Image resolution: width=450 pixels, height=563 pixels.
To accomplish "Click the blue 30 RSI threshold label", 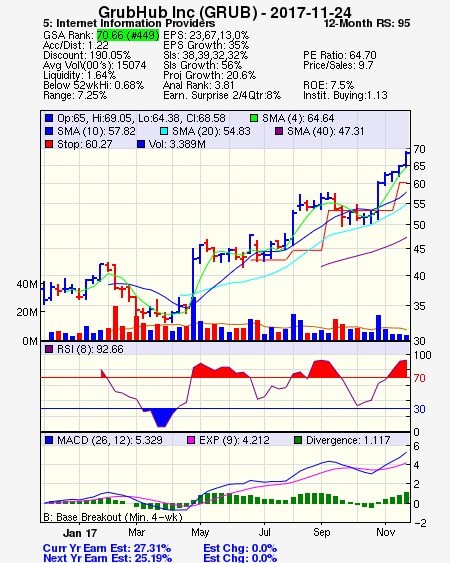I will 419,409.
